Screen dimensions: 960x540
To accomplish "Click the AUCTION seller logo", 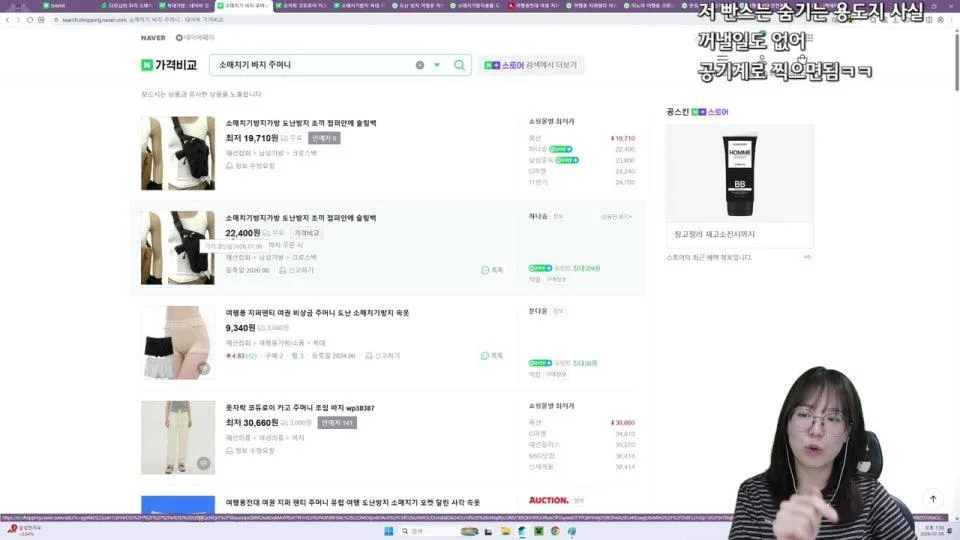I will 549,500.
